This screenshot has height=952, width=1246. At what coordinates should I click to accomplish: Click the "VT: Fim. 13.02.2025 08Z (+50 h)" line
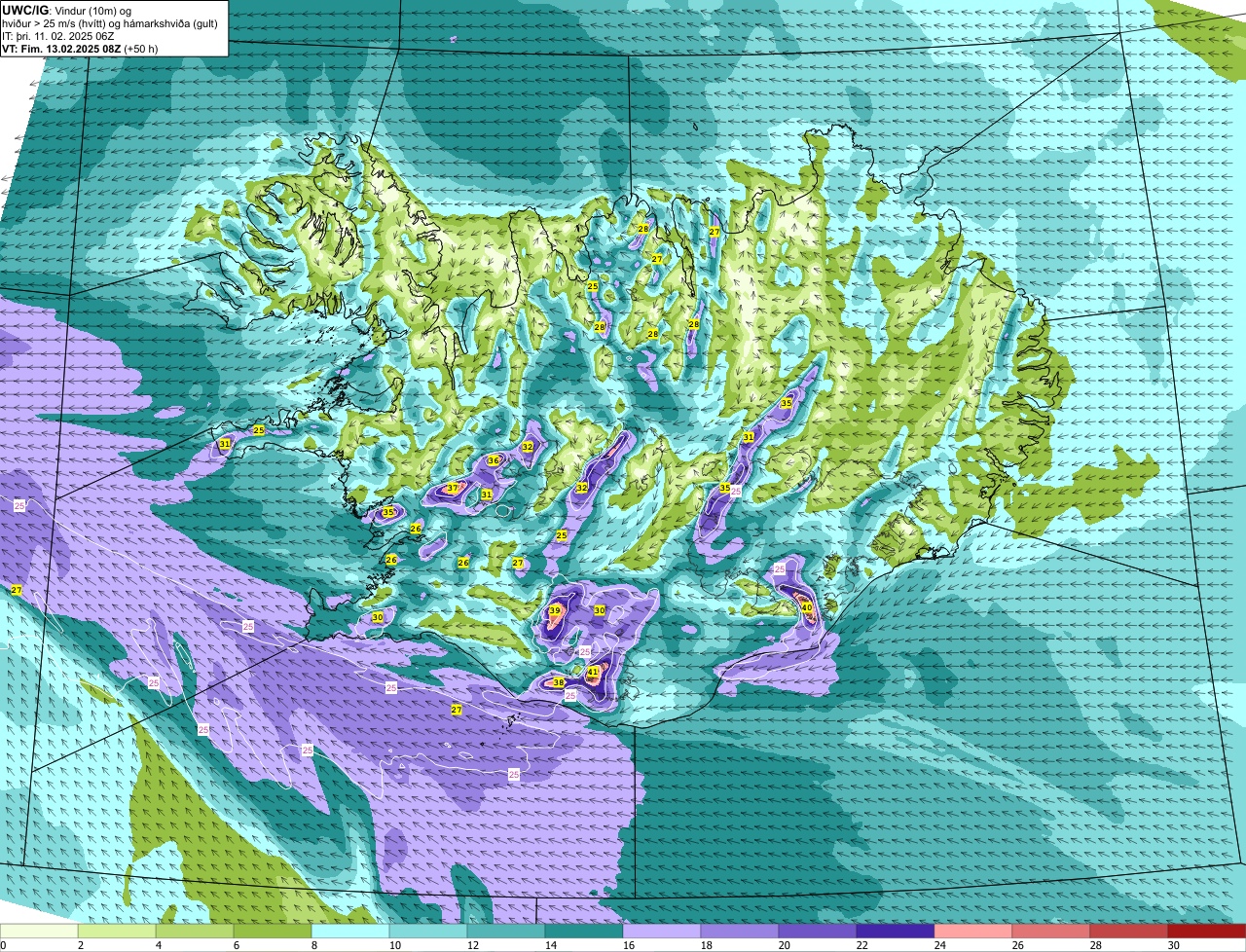pos(80,49)
